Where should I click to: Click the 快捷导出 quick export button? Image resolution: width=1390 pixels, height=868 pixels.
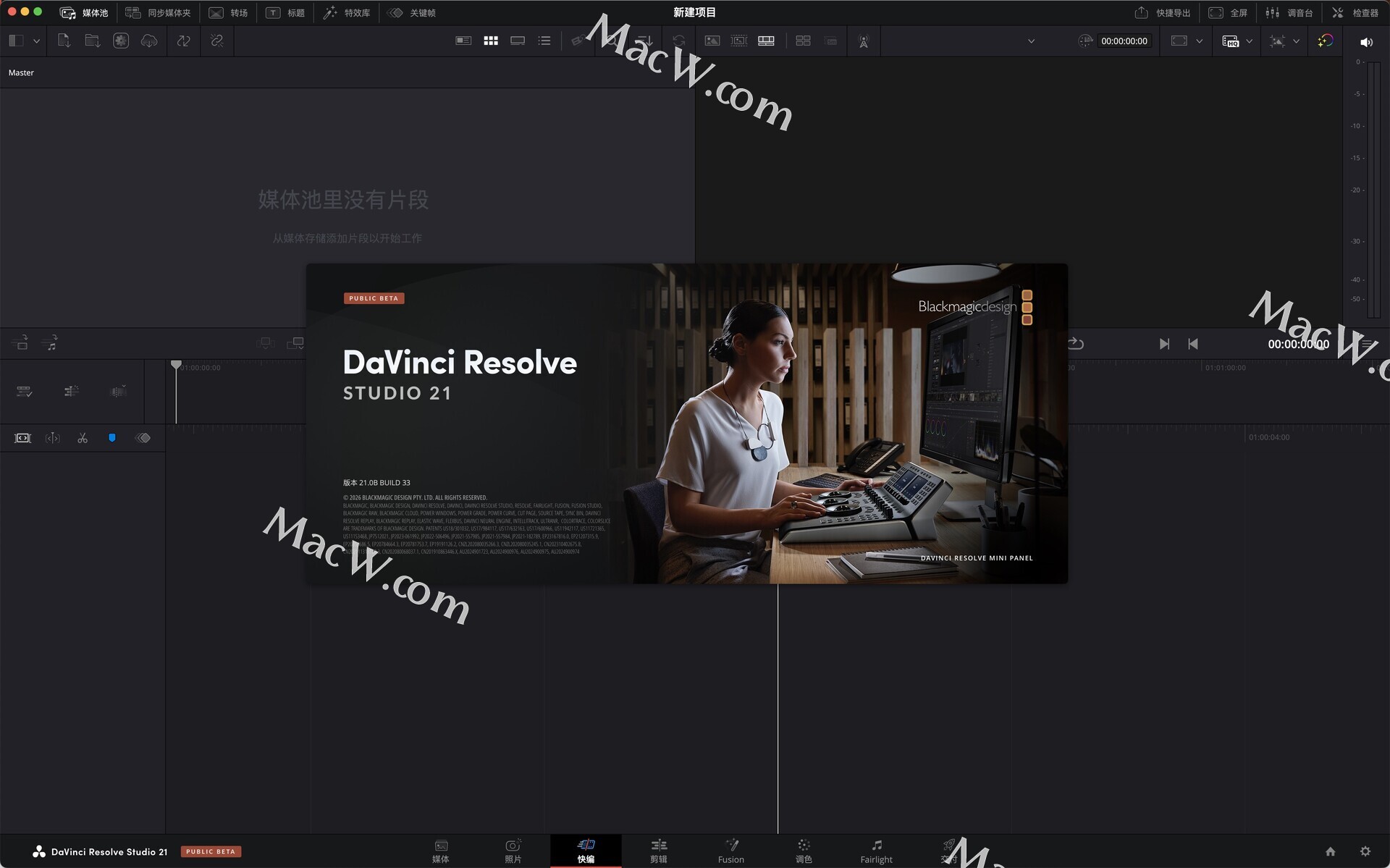coord(1162,13)
